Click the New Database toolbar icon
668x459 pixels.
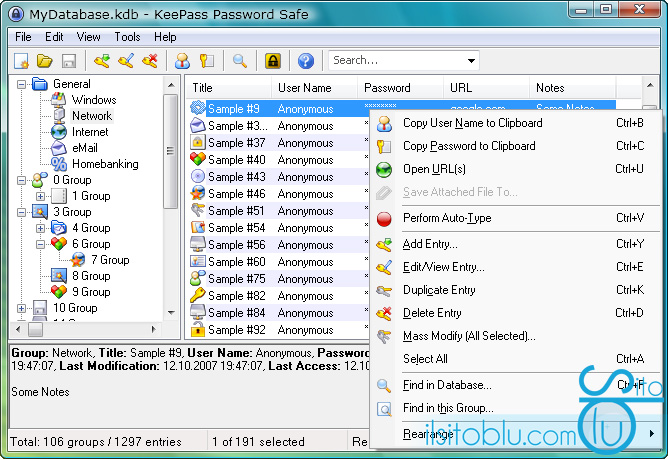click(x=21, y=61)
